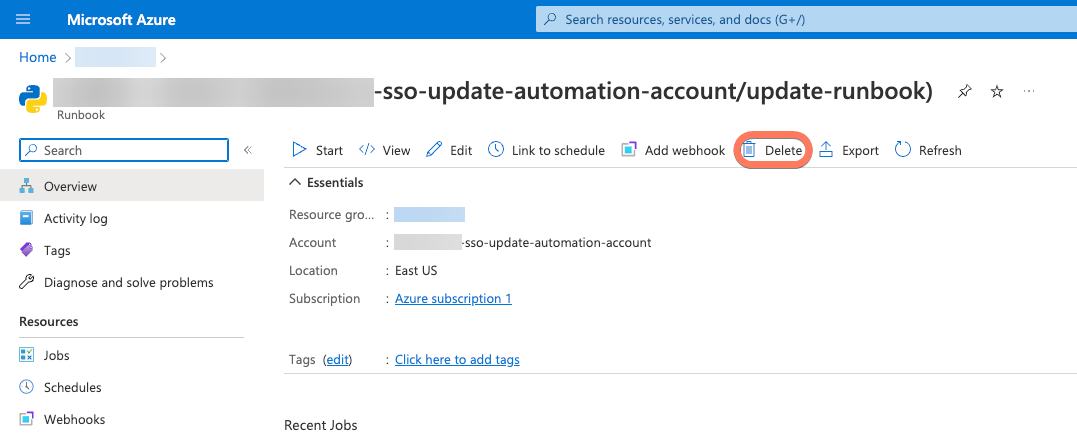Export the runbook
Image resolution: width=1077 pixels, height=438 pixels.
849,150
